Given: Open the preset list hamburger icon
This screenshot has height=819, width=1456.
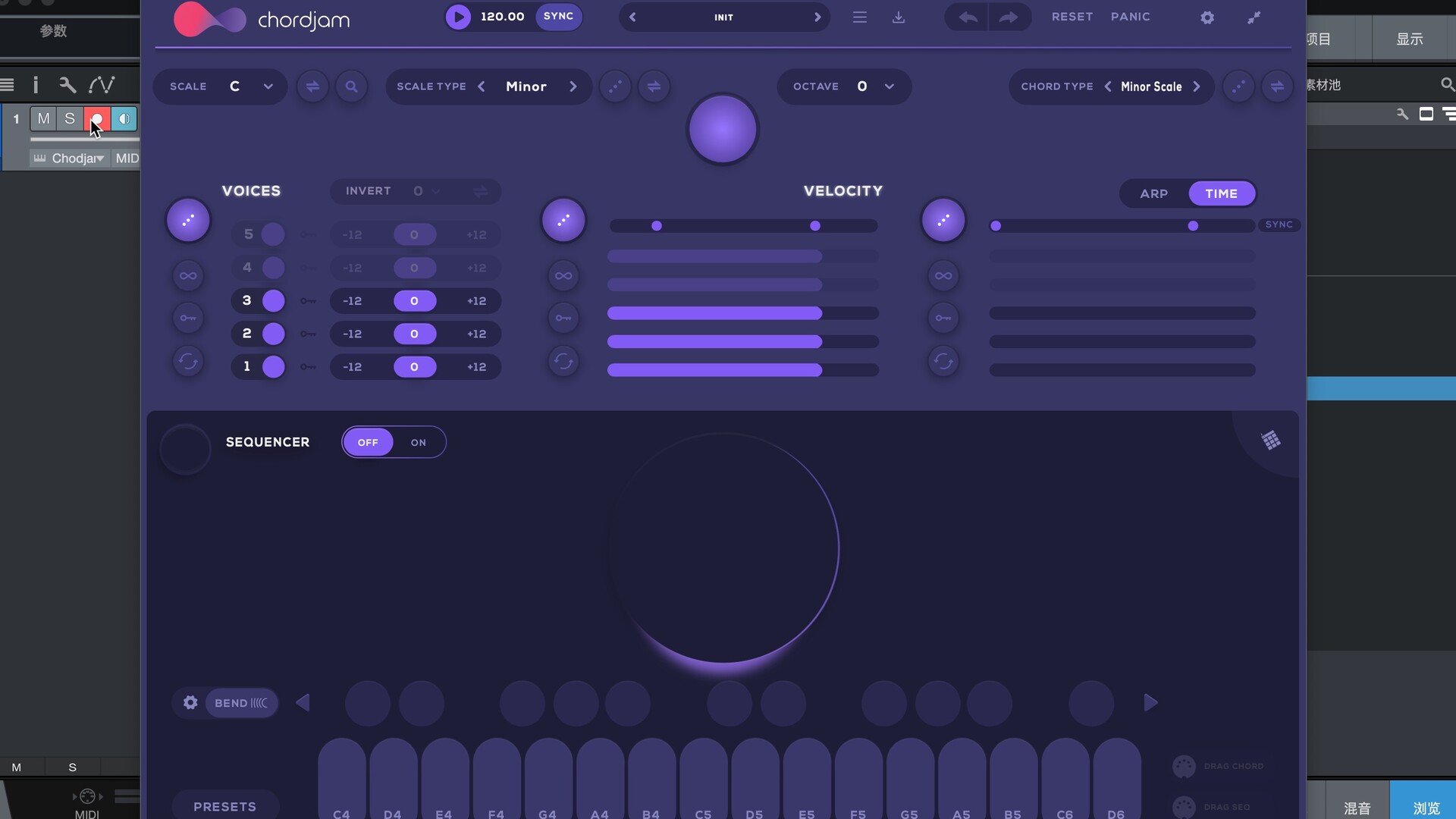Looking at the screenshot, I should [859, 17].
